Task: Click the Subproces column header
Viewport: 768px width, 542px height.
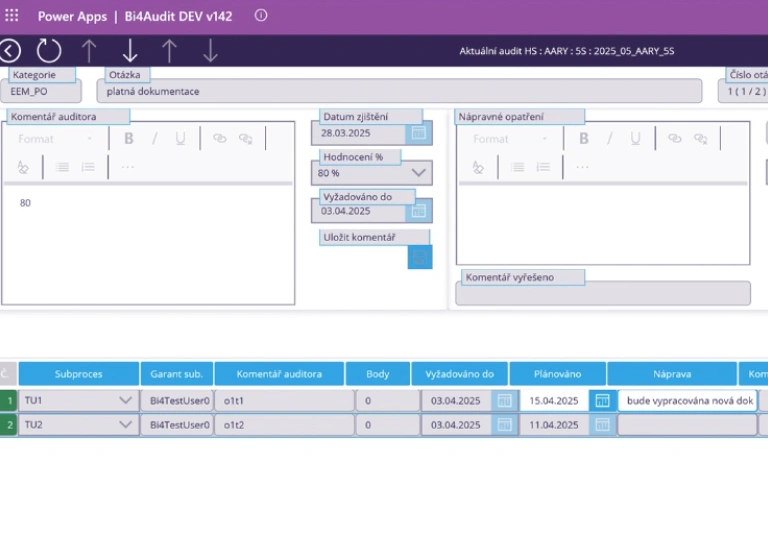Action: [78, 374]
